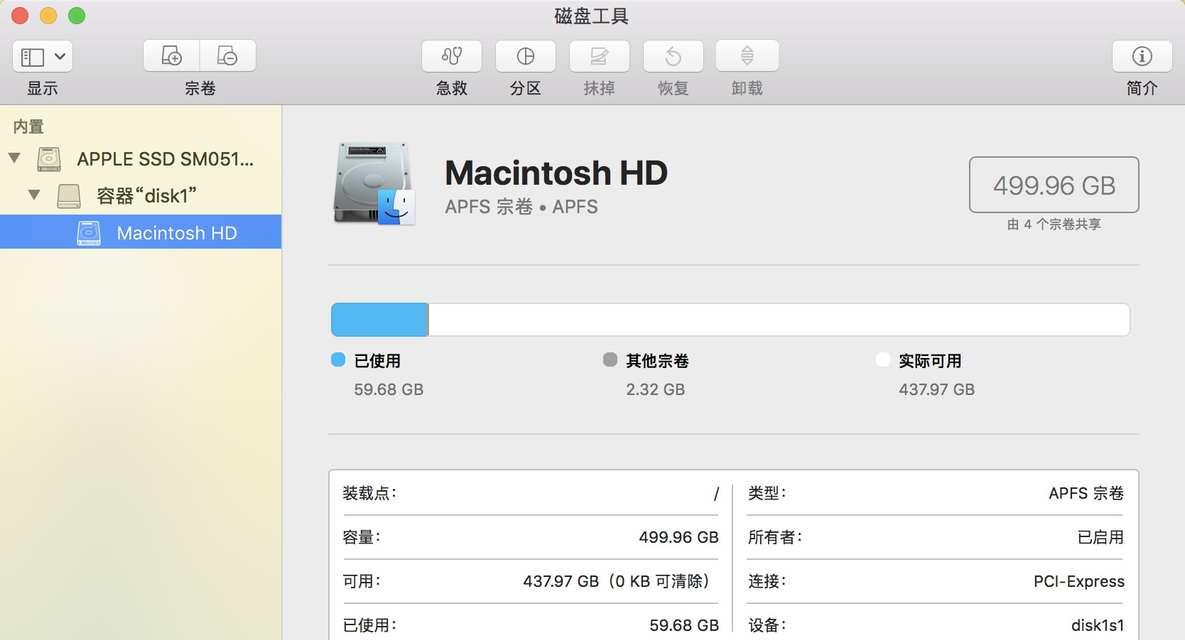Click the green zoom window button
This screenshot has width=1185, height=640.
[x=76, y=15]
